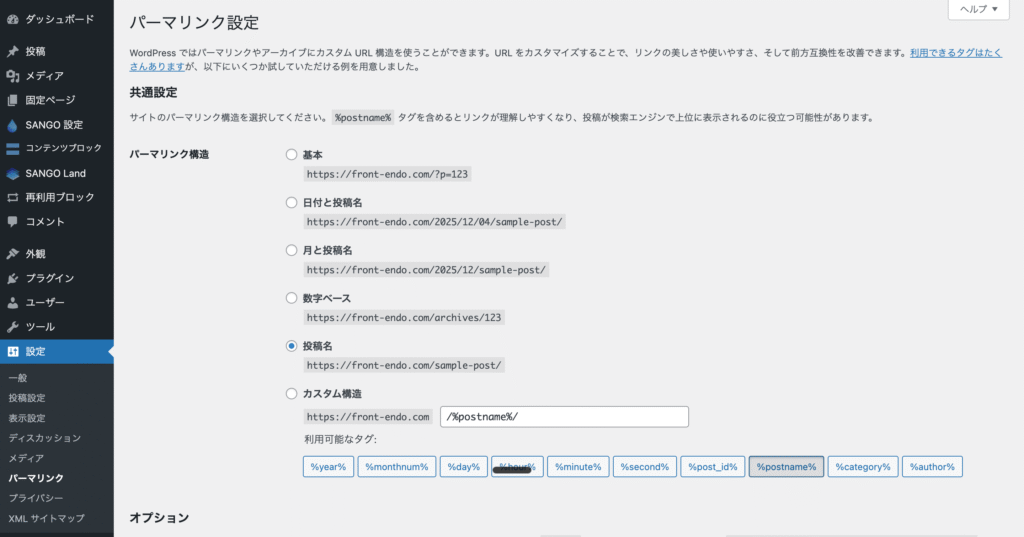Click the Fixed Pages icon in sidebar
This screenshot has height=537, width=1024.
(12, 100)
